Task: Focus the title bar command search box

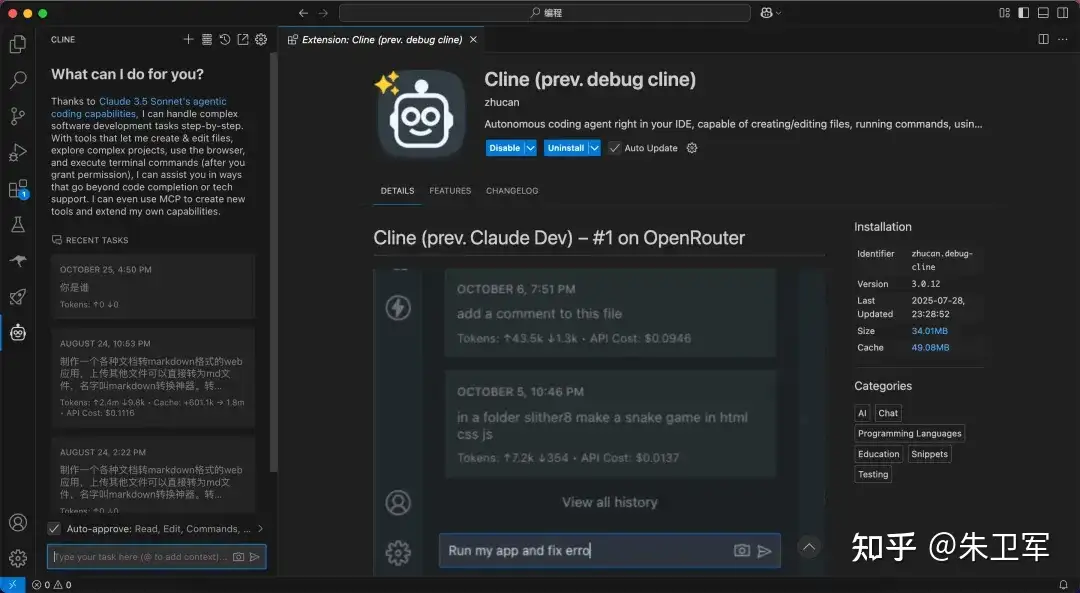Action: click(545, 12)
